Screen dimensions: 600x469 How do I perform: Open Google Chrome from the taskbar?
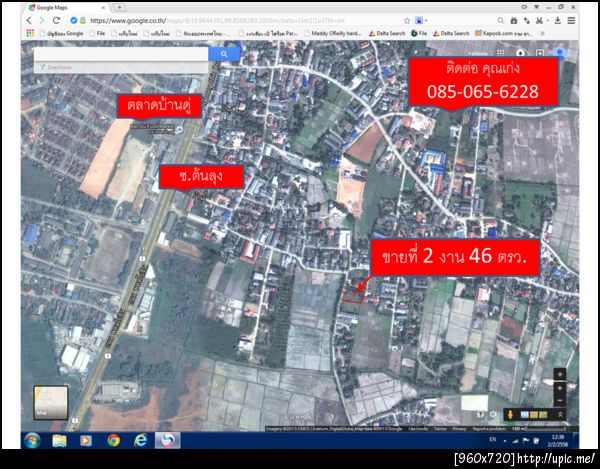pyautogui.click(x=113, y=441)
